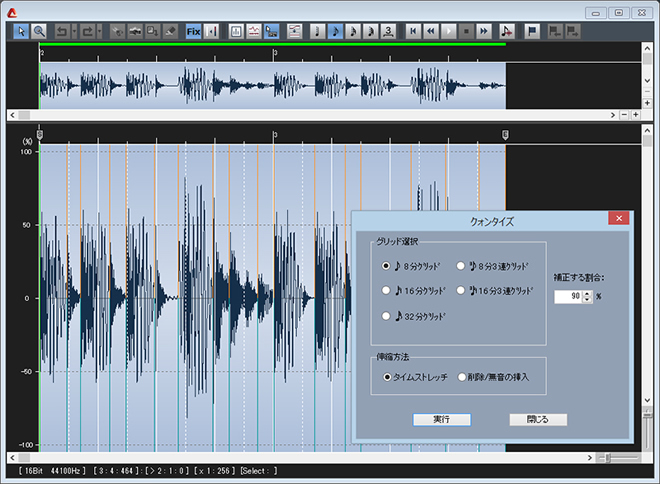This screenshot has width=660, height=484.
Task: Click the note with red arrow icon
Action: click(507, 31)
